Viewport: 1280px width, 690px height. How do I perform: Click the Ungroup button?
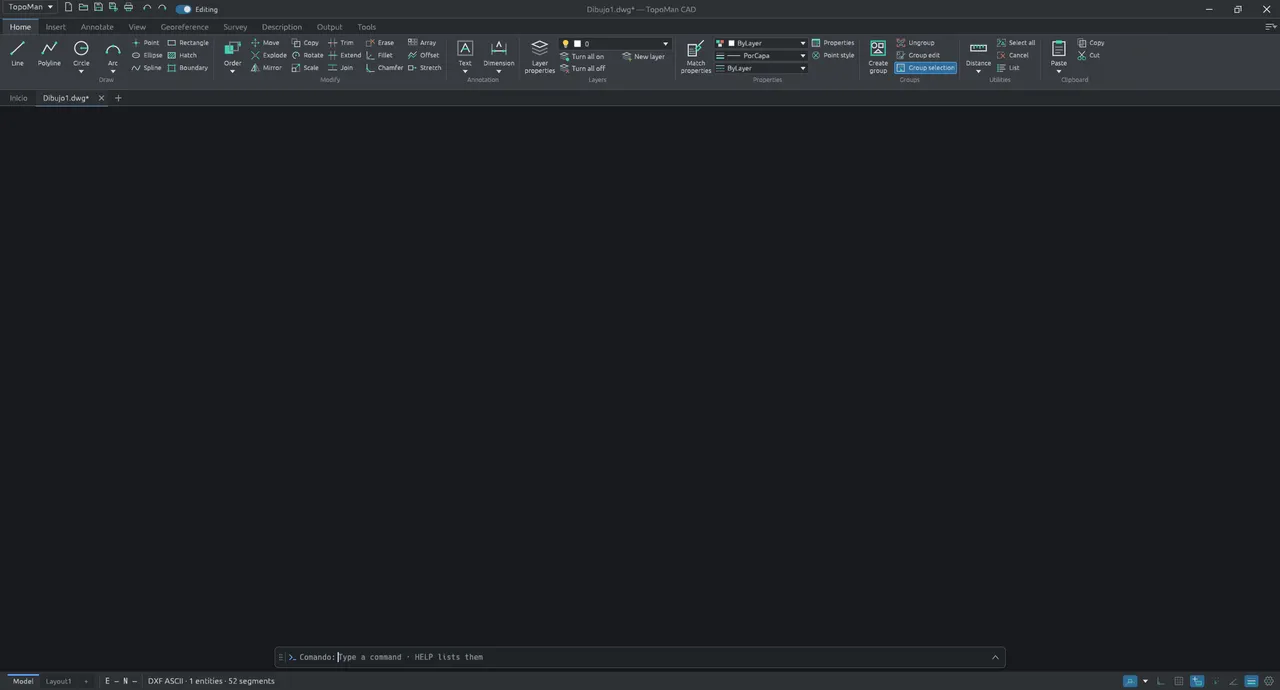click(x=915, y=43)
